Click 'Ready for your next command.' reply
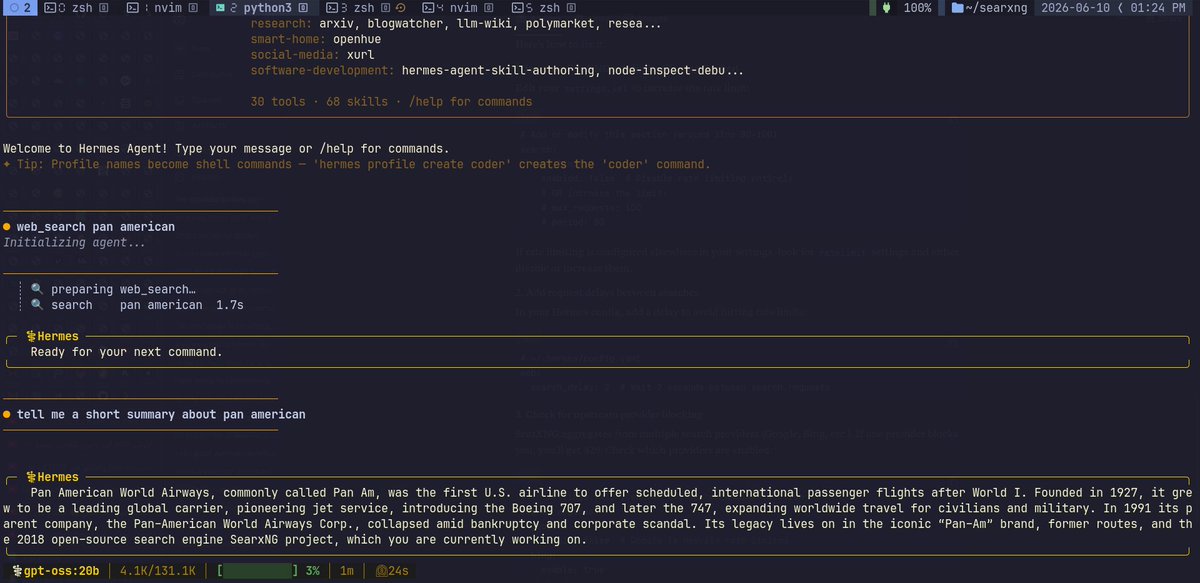Viewport: 1200px width, 583px height. pos(126,352)
